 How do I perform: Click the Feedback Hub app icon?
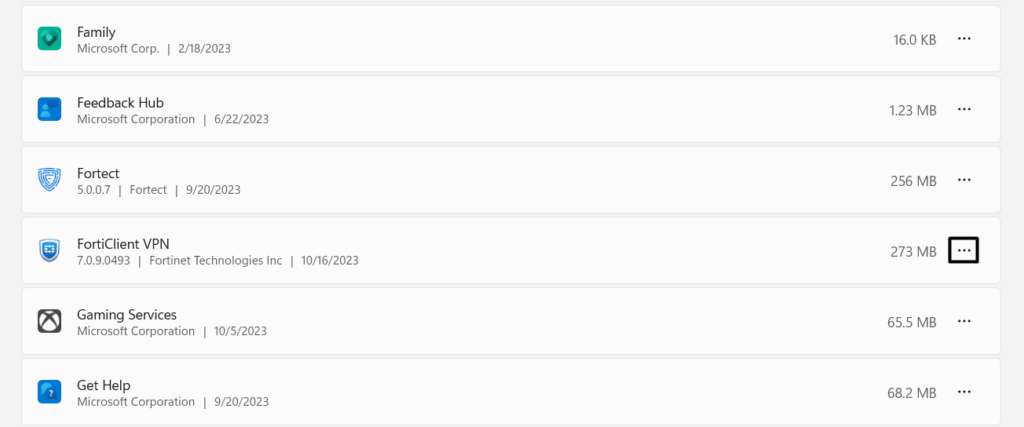point(50,109)
